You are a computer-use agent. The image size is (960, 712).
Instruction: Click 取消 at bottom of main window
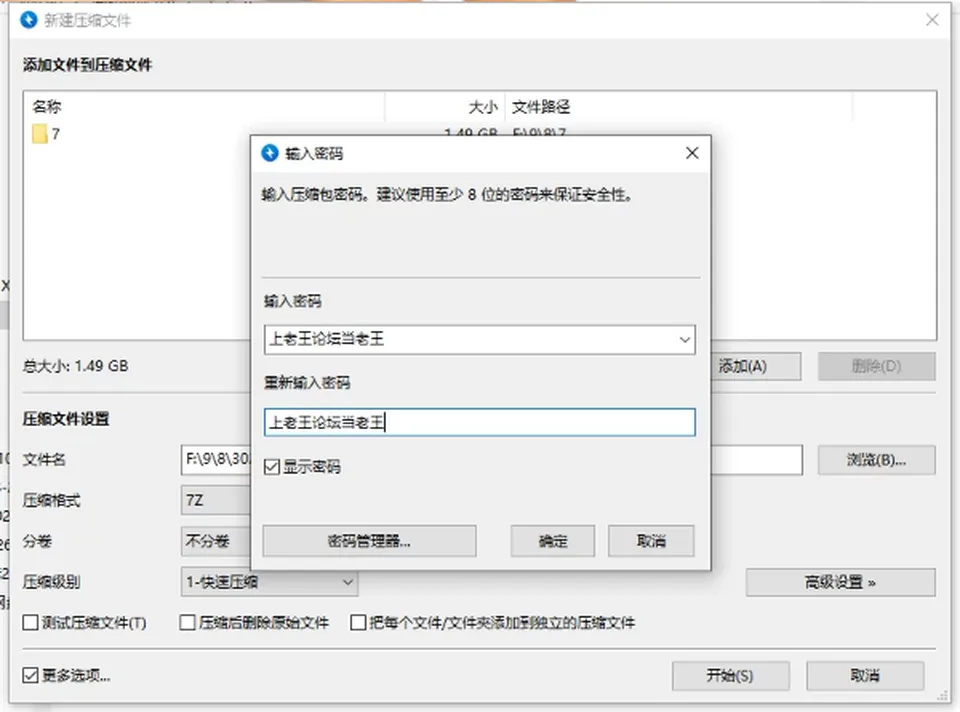865,676
